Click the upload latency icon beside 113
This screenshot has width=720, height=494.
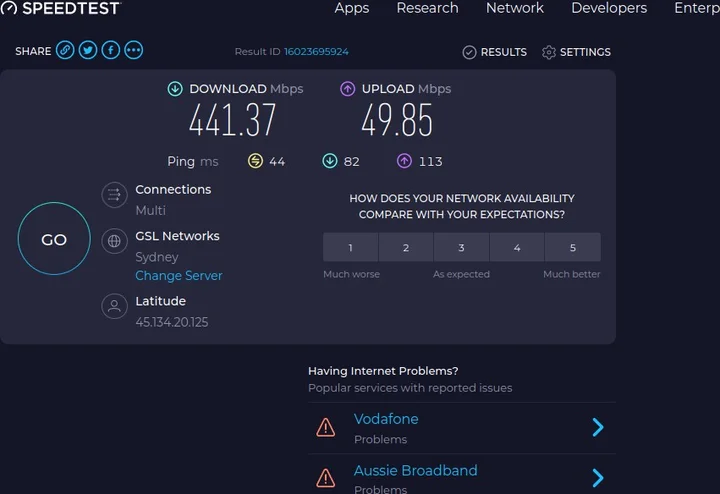404,161
